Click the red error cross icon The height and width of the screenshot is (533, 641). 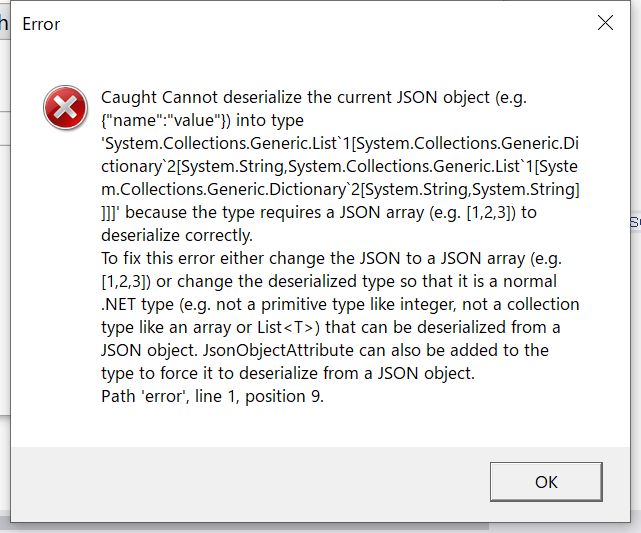[66, 108]
